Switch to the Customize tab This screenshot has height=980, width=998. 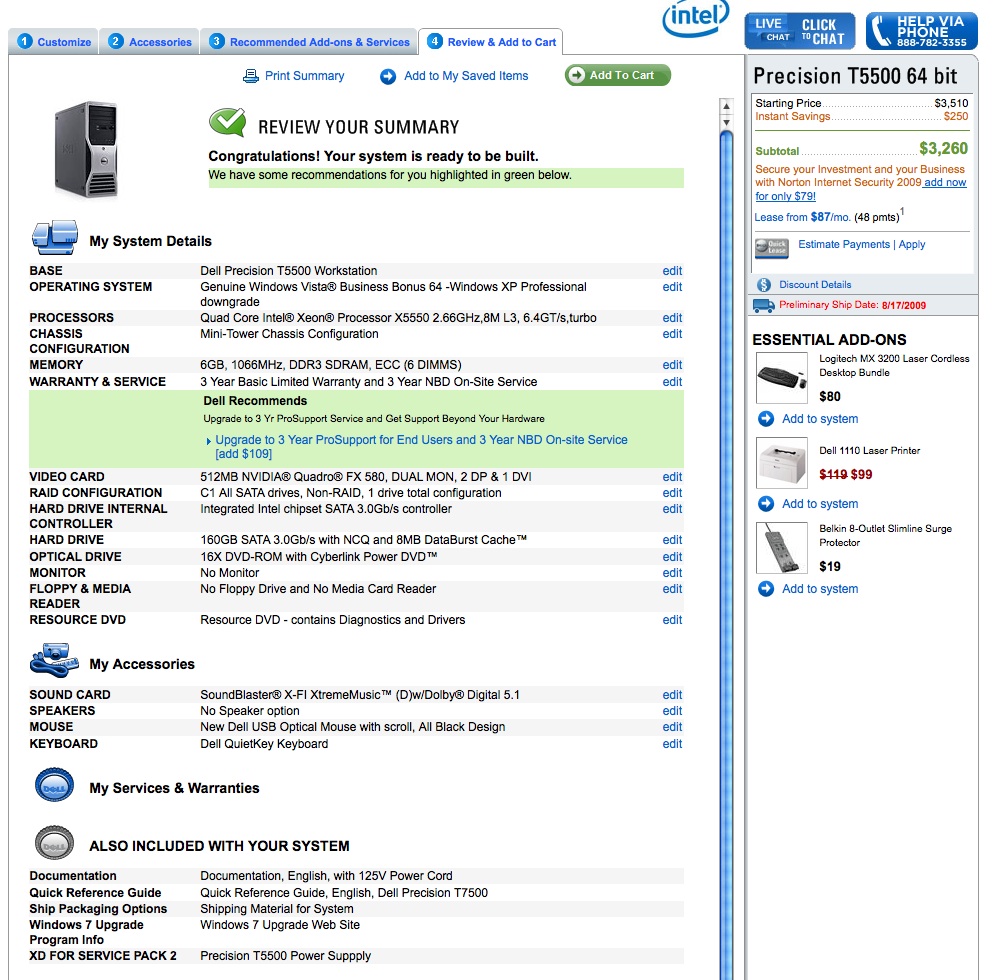point(53,42)
